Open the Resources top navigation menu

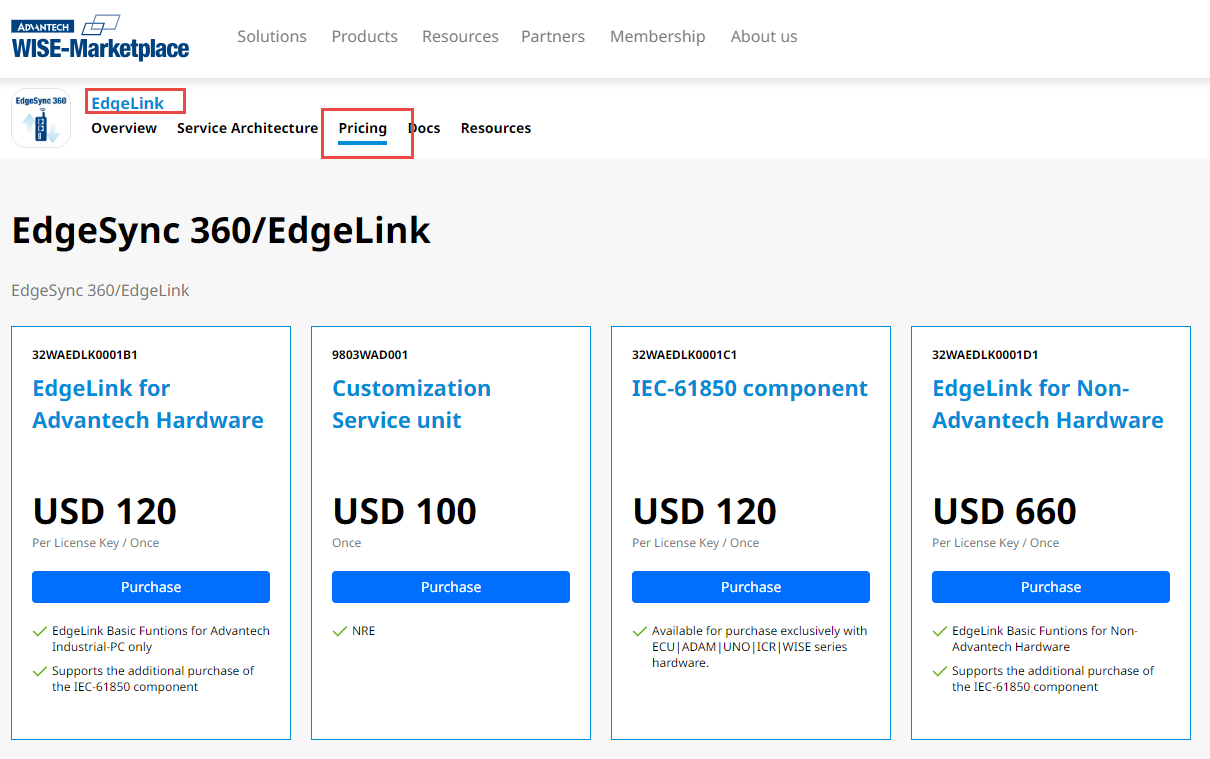(x=460, y=36)
